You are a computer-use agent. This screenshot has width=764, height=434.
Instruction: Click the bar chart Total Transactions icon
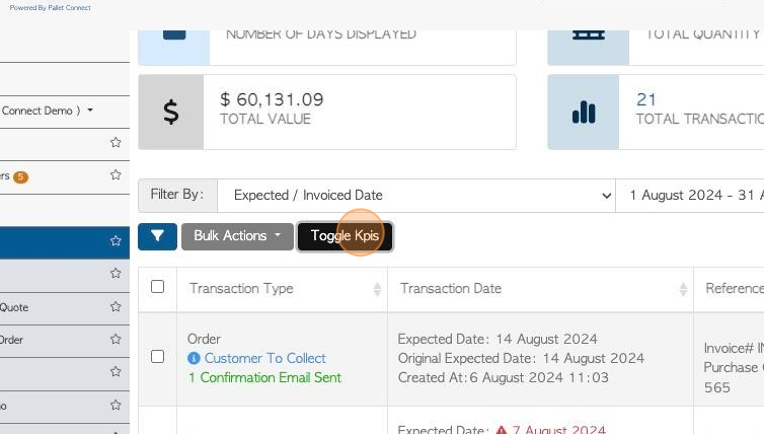pos(583,112)
